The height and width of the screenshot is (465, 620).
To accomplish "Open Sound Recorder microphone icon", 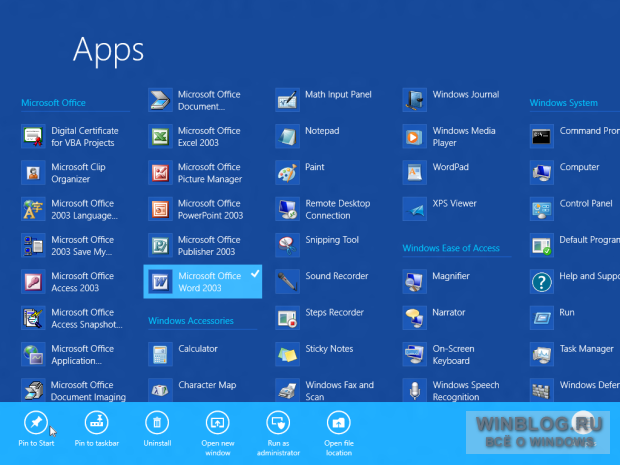I will (287, 282).
